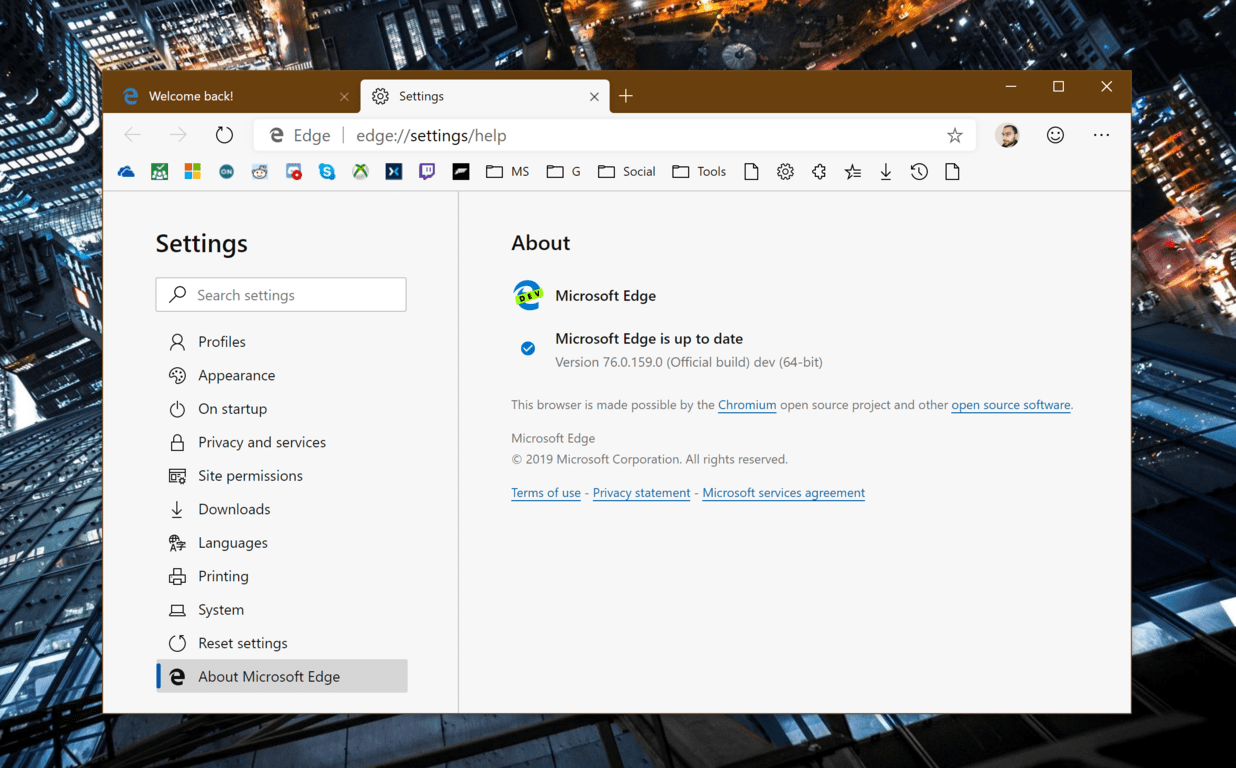Open the Profiles settings section
1236x768 pixels.
(x=282, y=342)
